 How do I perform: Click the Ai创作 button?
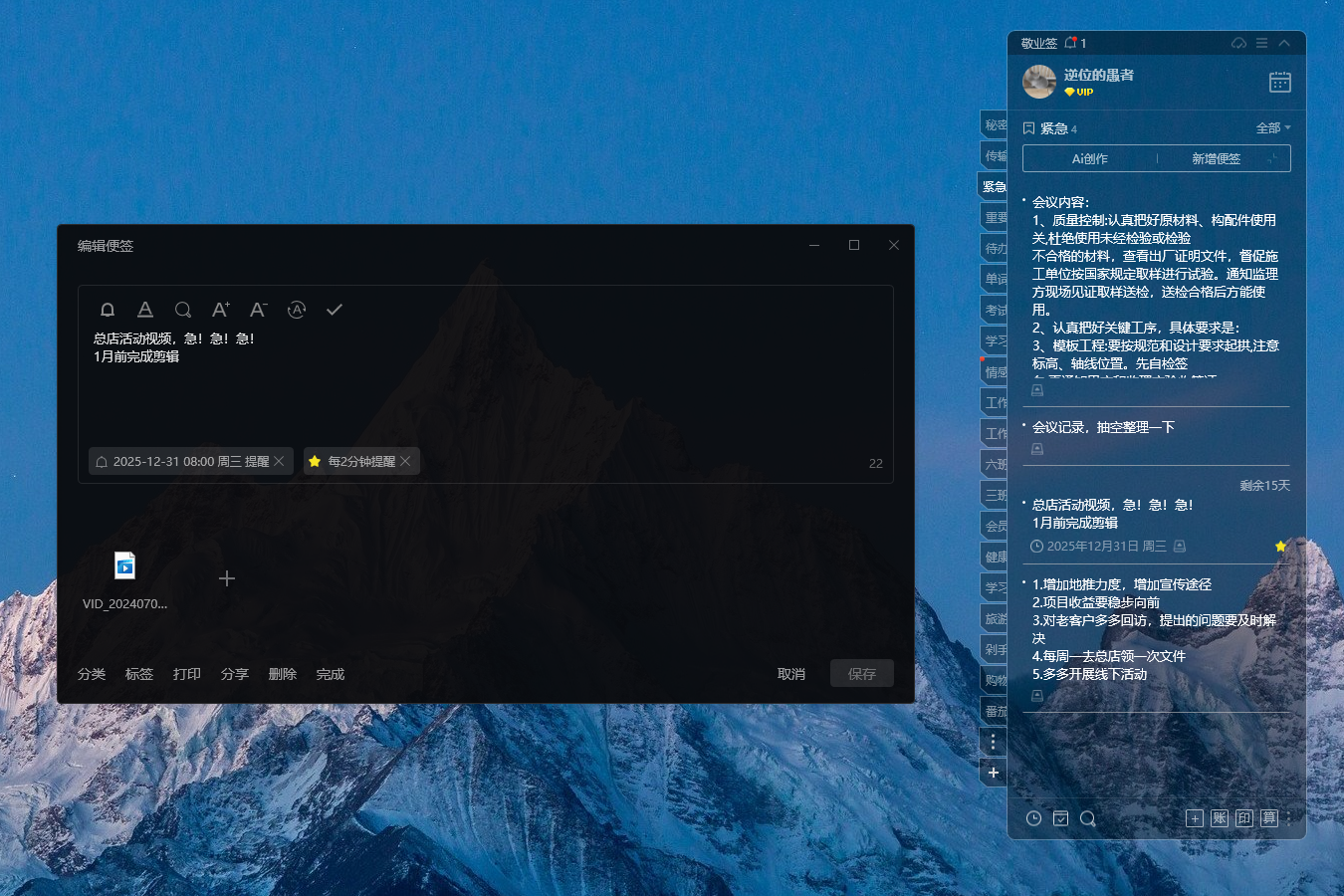point(1089,157)
